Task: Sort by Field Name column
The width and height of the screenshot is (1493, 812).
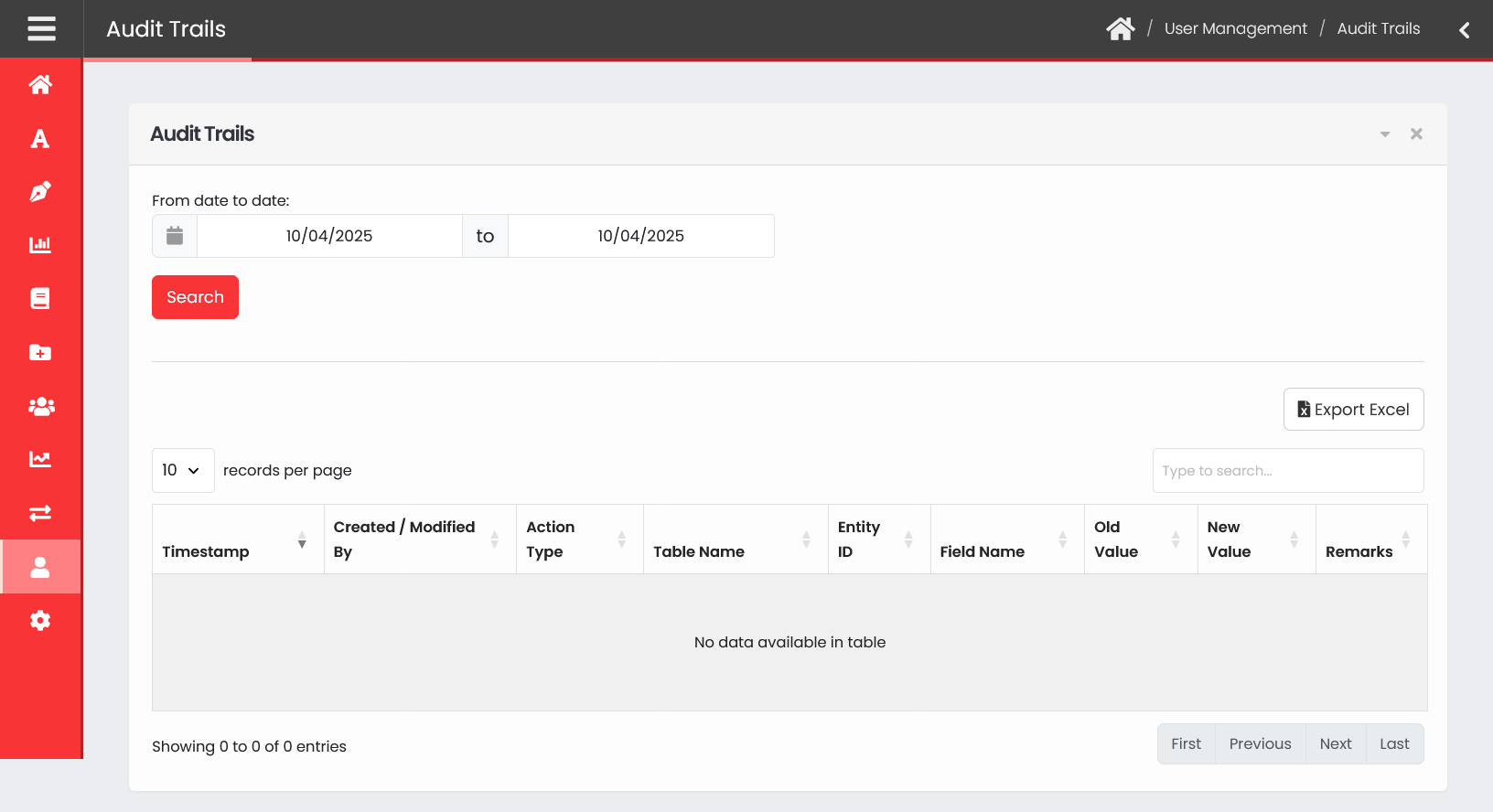Action: tap(1007, 540)
